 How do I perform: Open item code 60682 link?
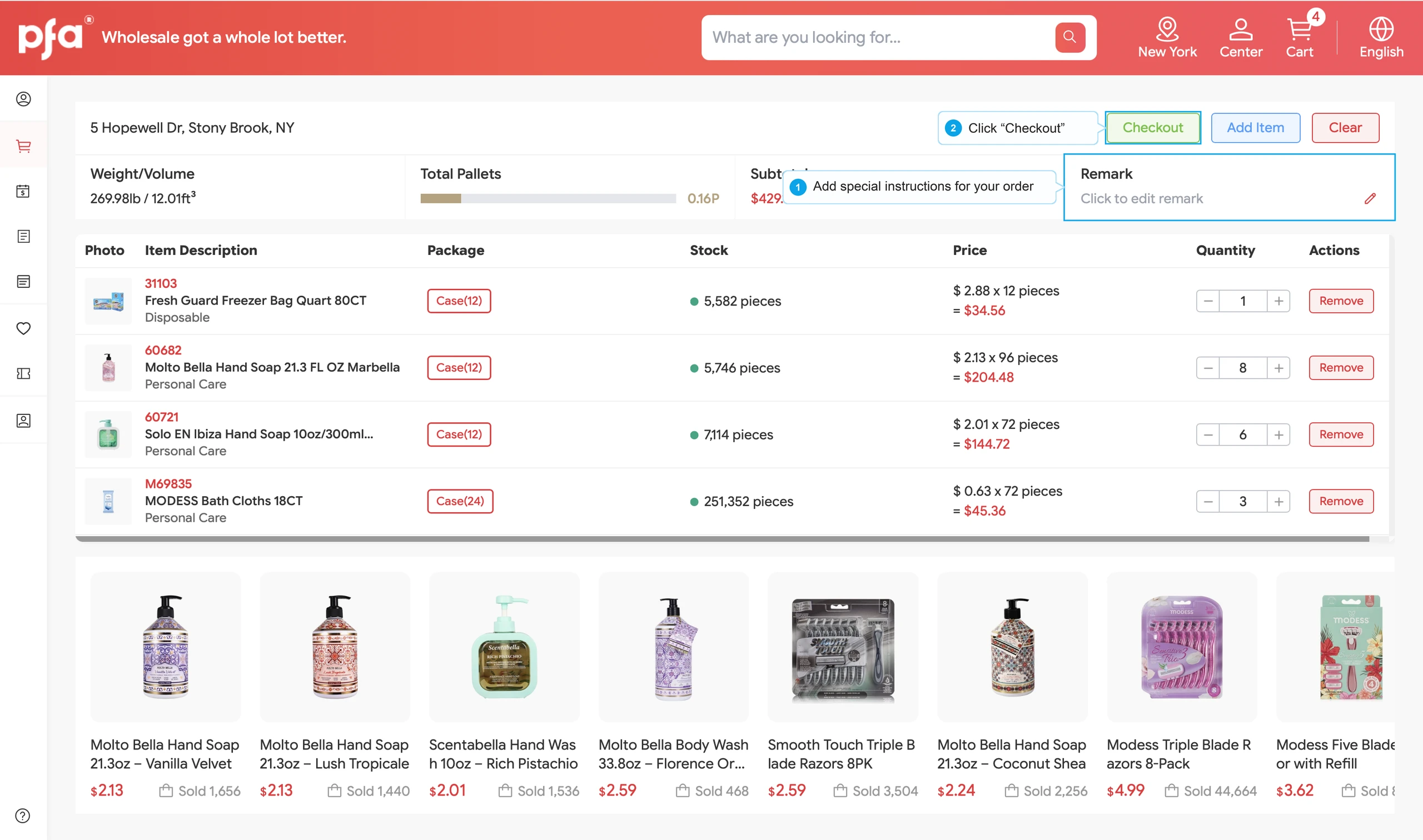163,351
